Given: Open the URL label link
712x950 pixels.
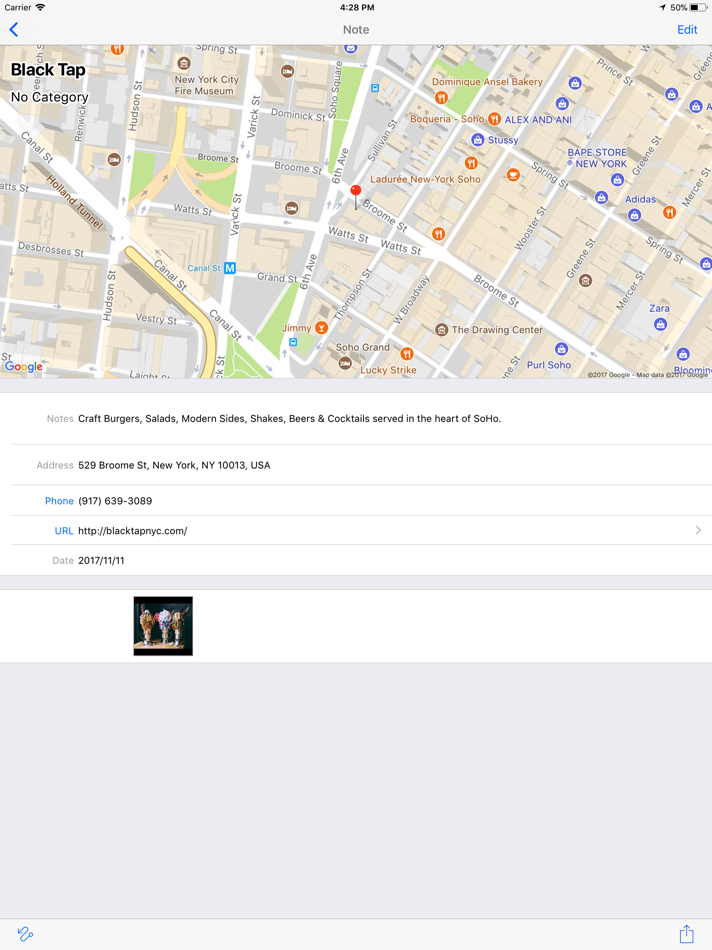Looking at the screenshot, I should 64,531.
